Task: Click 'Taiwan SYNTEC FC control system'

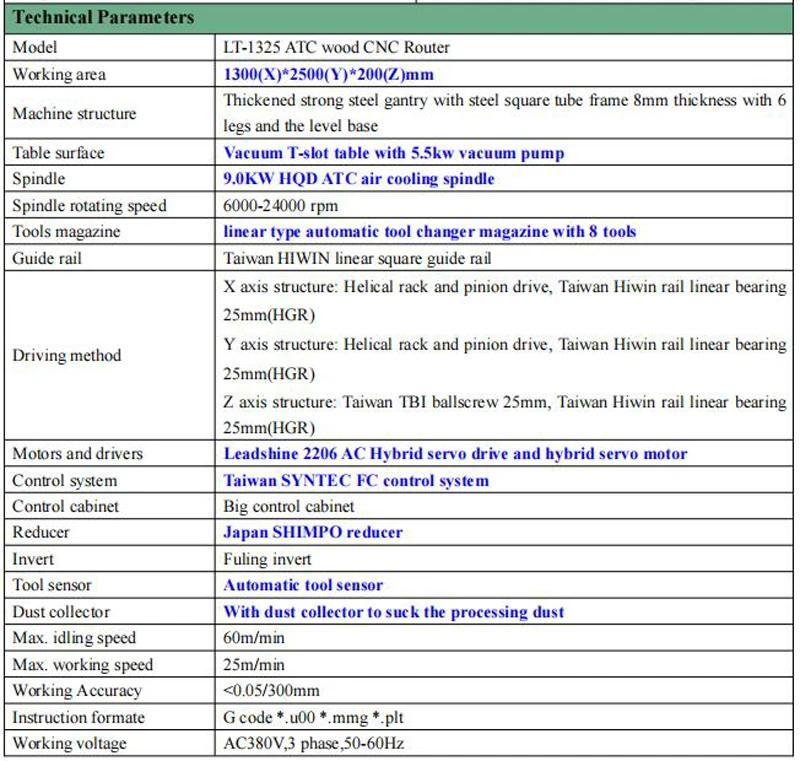Action: pyautogui.click(x=356, y=480)
